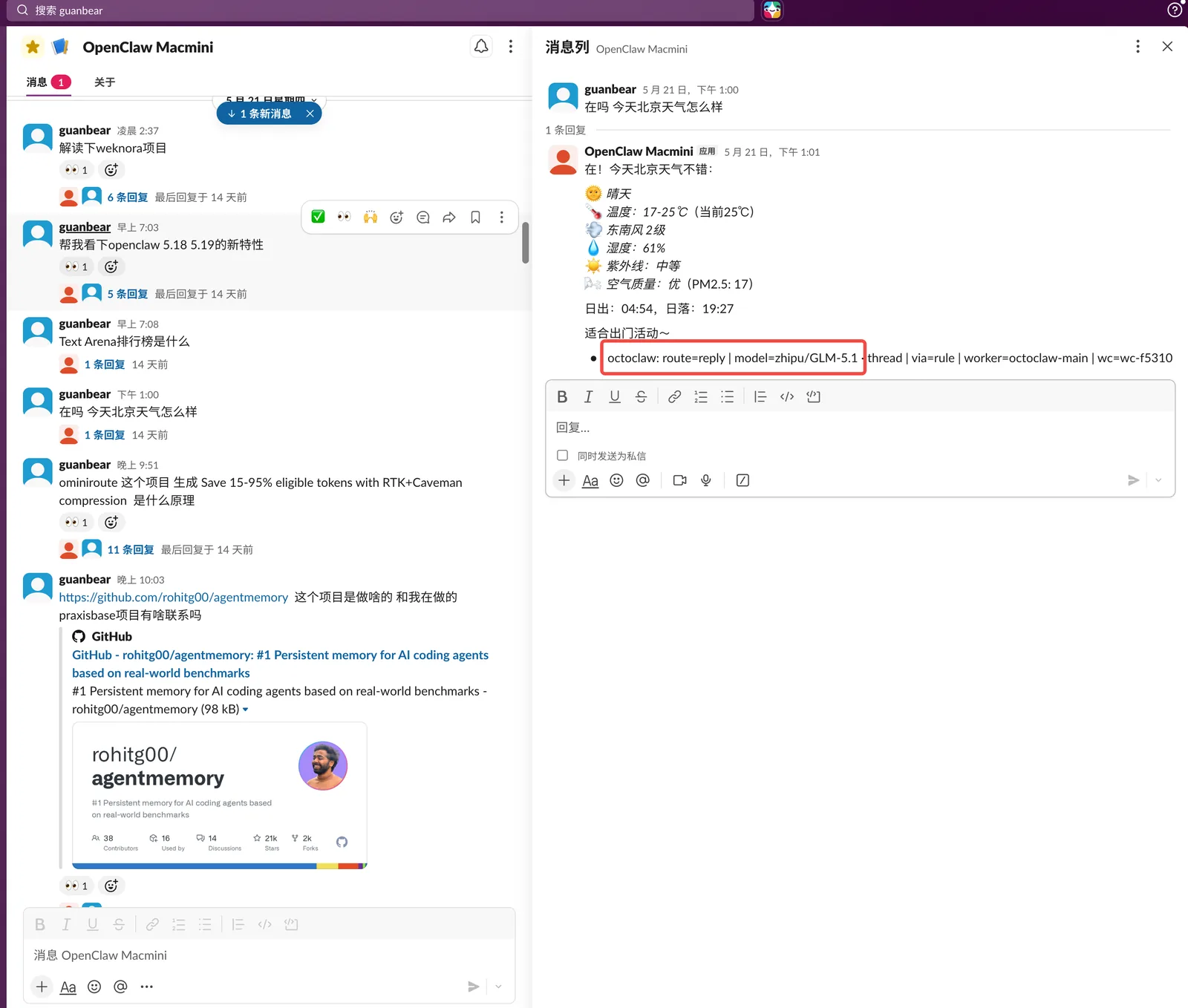Toggle Aa formatting in main message composer
Screen dimensions: 1188x1008
pos(68,986)
